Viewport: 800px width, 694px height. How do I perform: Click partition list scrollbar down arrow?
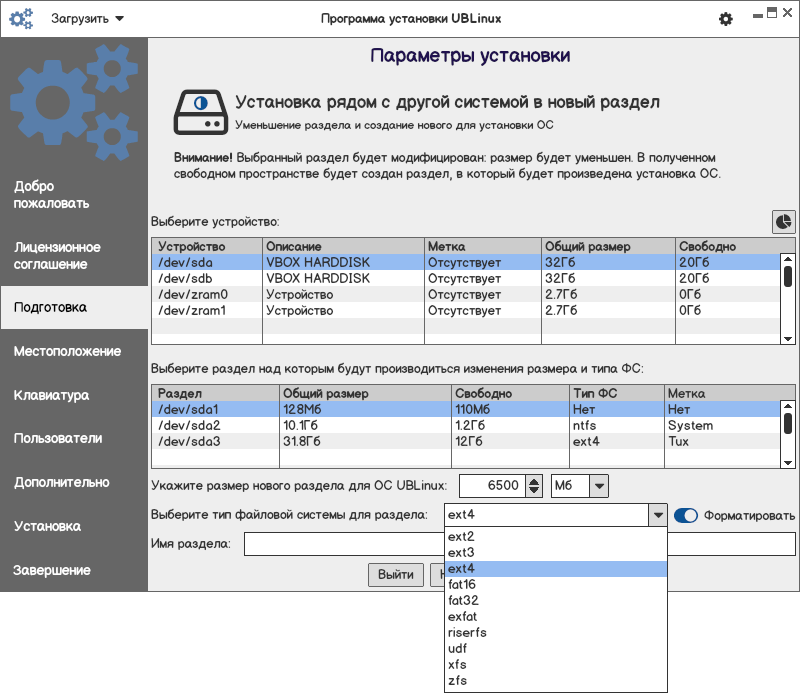pyautogui.click(x=788, y=463)
